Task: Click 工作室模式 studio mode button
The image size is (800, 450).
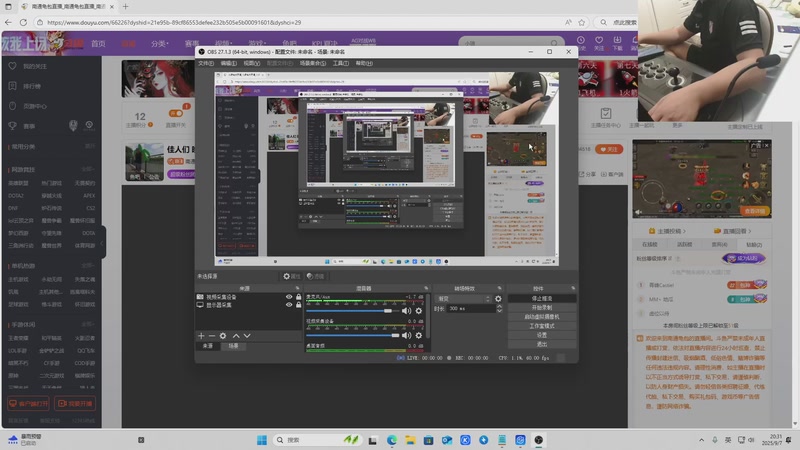Action: point(542,326)
